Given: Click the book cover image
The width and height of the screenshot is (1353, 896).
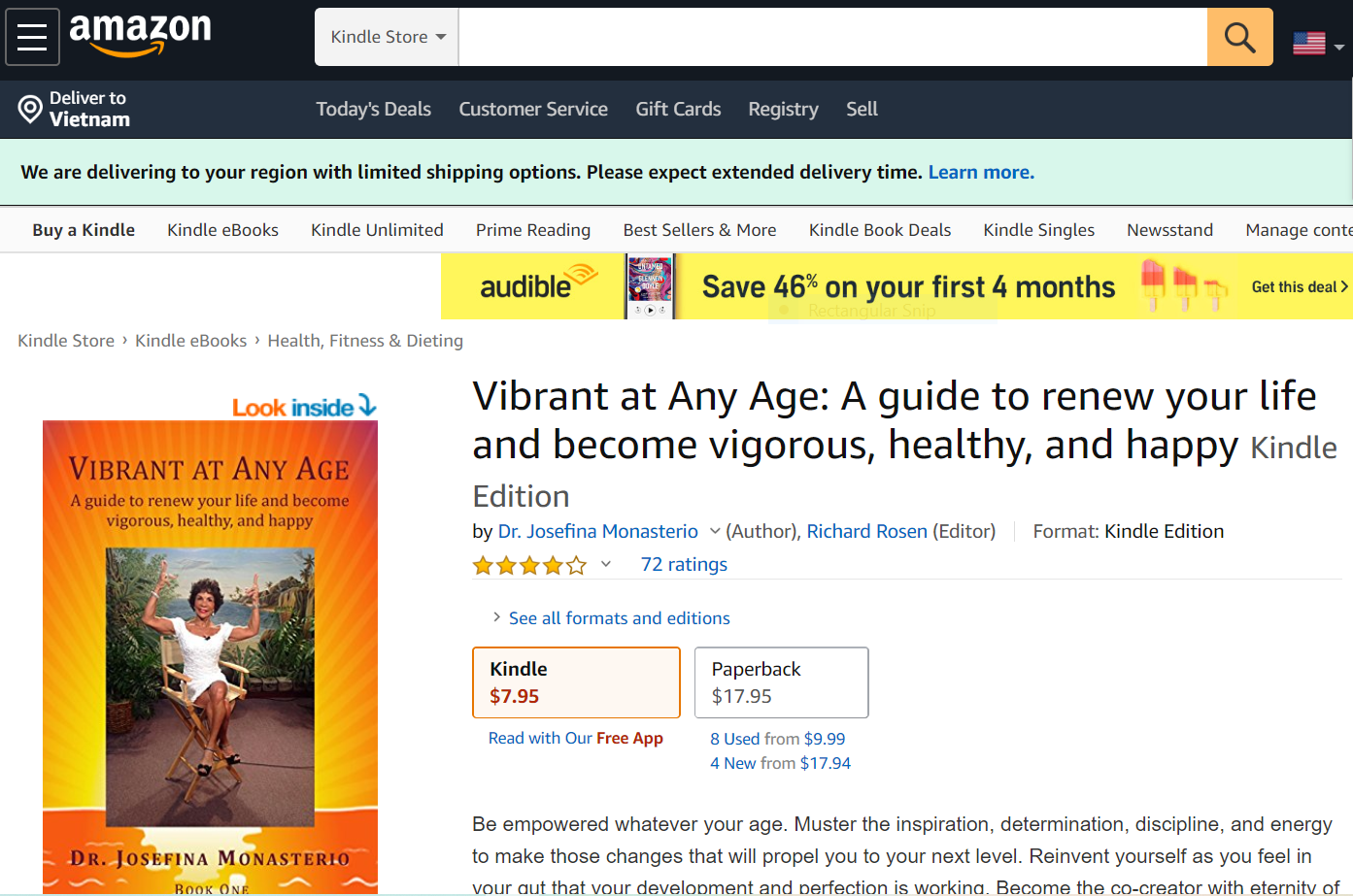Looking at the screenshot, I should point(210,656).
